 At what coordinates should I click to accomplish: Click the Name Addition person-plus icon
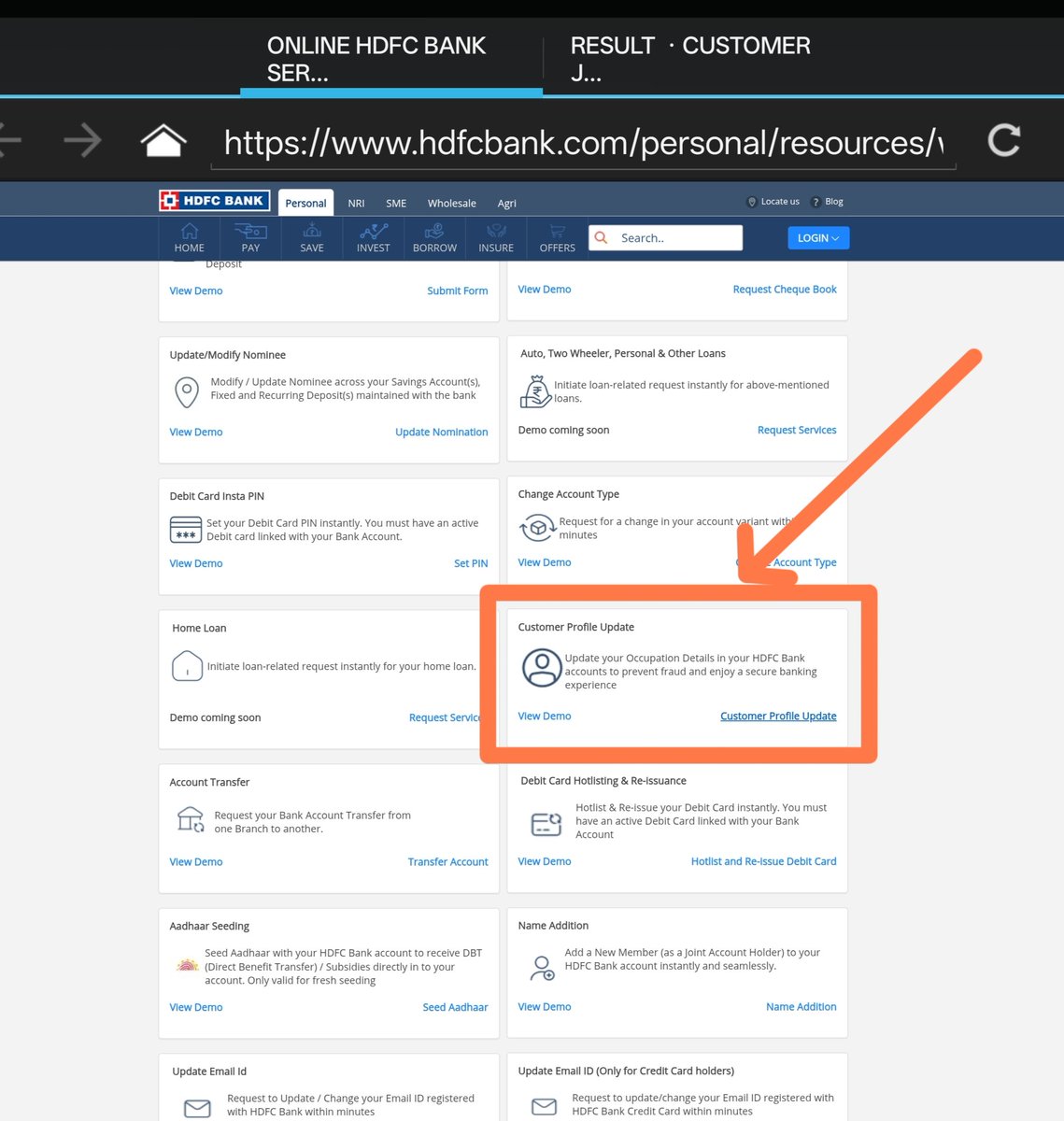coord(542,968)
